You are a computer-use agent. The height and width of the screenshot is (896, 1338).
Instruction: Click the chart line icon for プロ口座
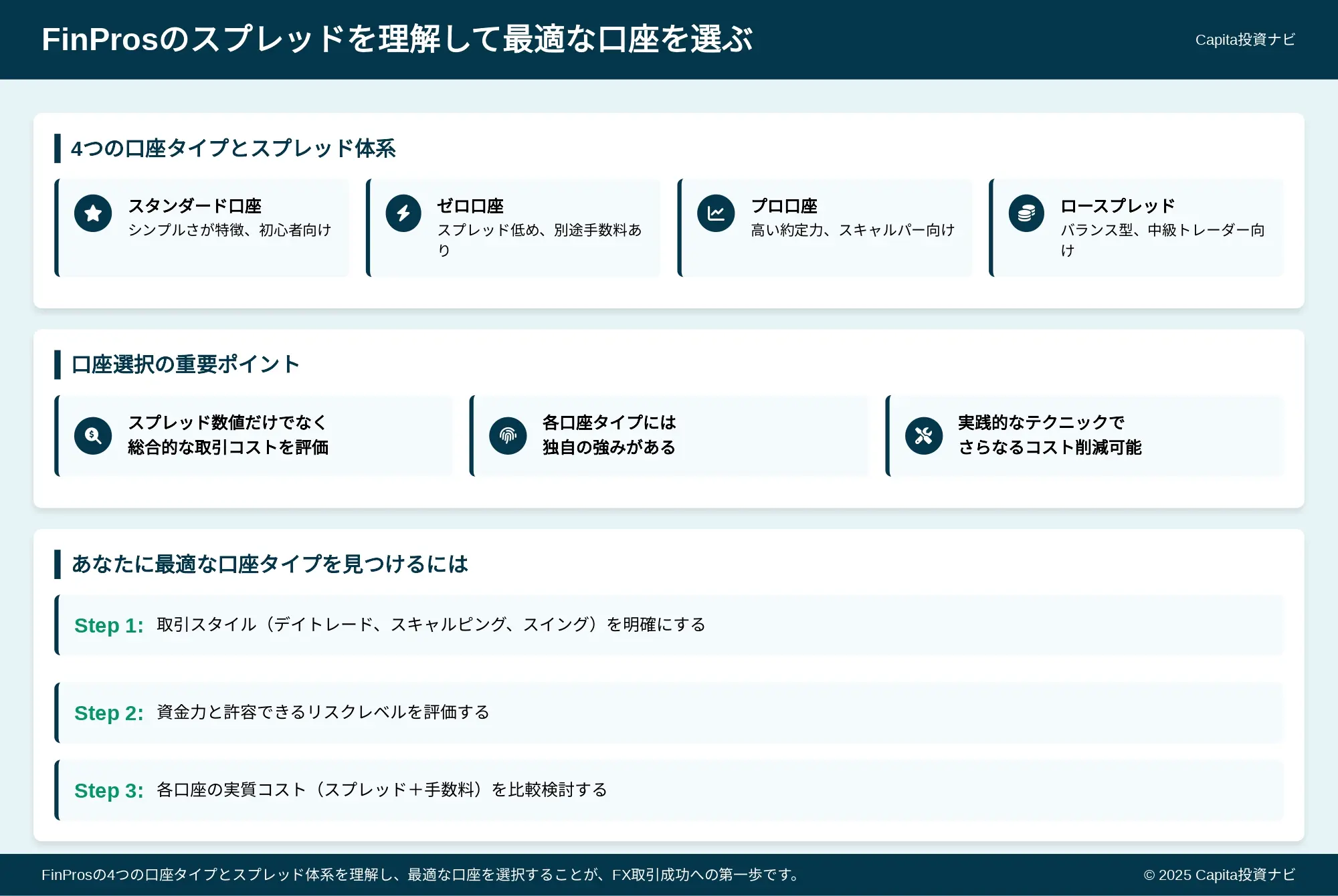coord(716,213)
